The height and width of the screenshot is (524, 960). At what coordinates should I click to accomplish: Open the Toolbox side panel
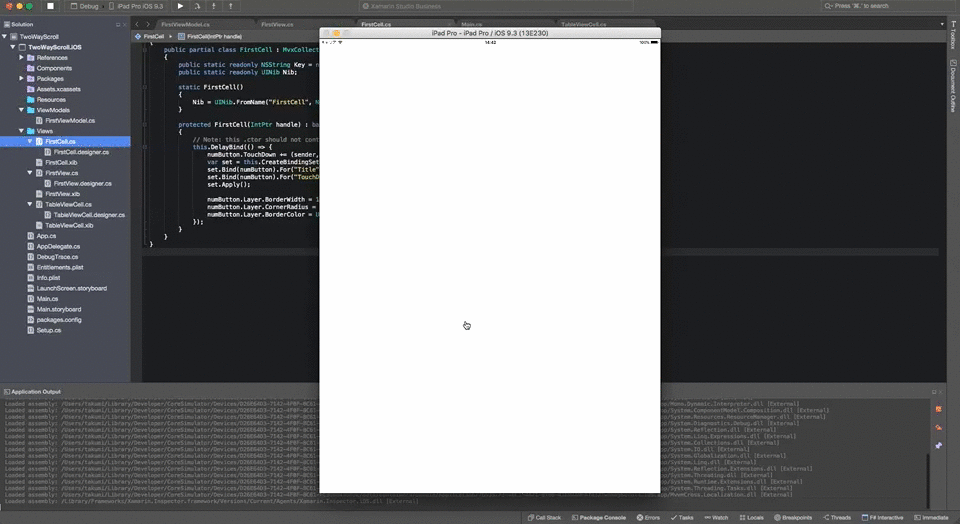pyautogui.click(x=953, y=35)
